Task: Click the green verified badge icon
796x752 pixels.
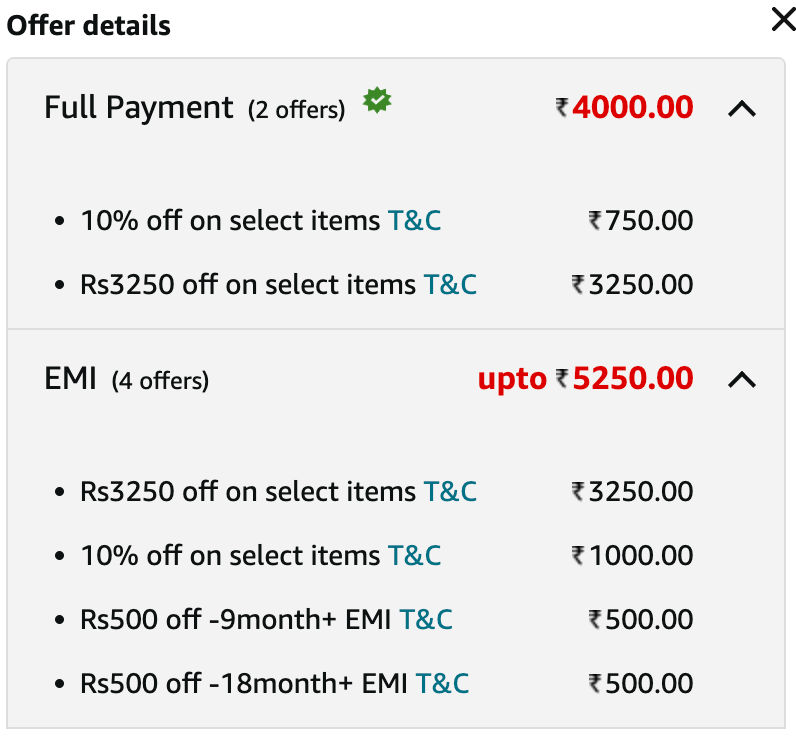Action: (377, 100)
